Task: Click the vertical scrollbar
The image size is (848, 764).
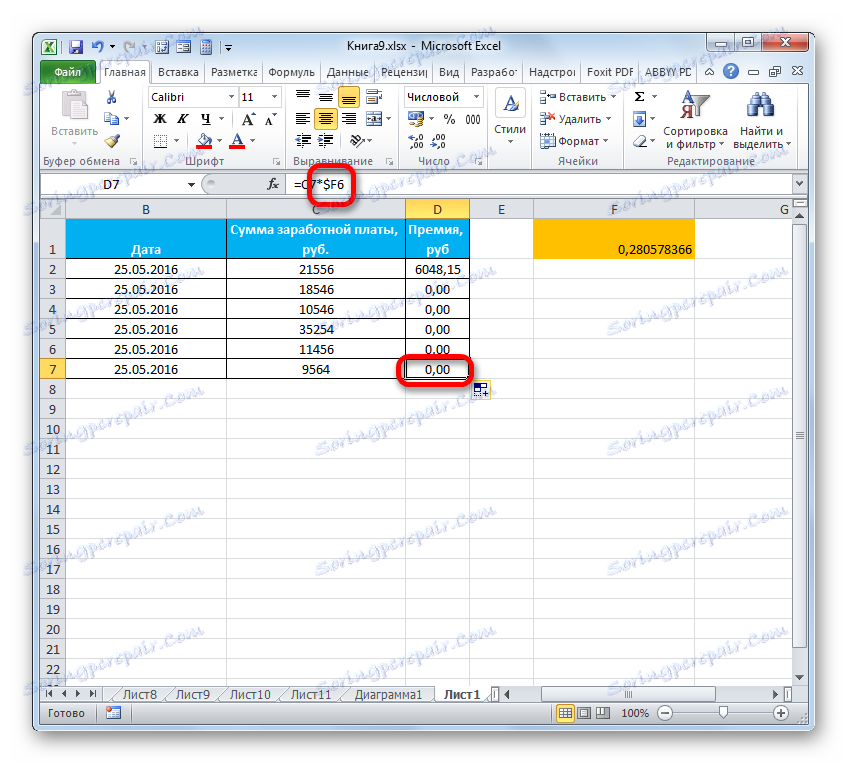Action: coord(799,436)
